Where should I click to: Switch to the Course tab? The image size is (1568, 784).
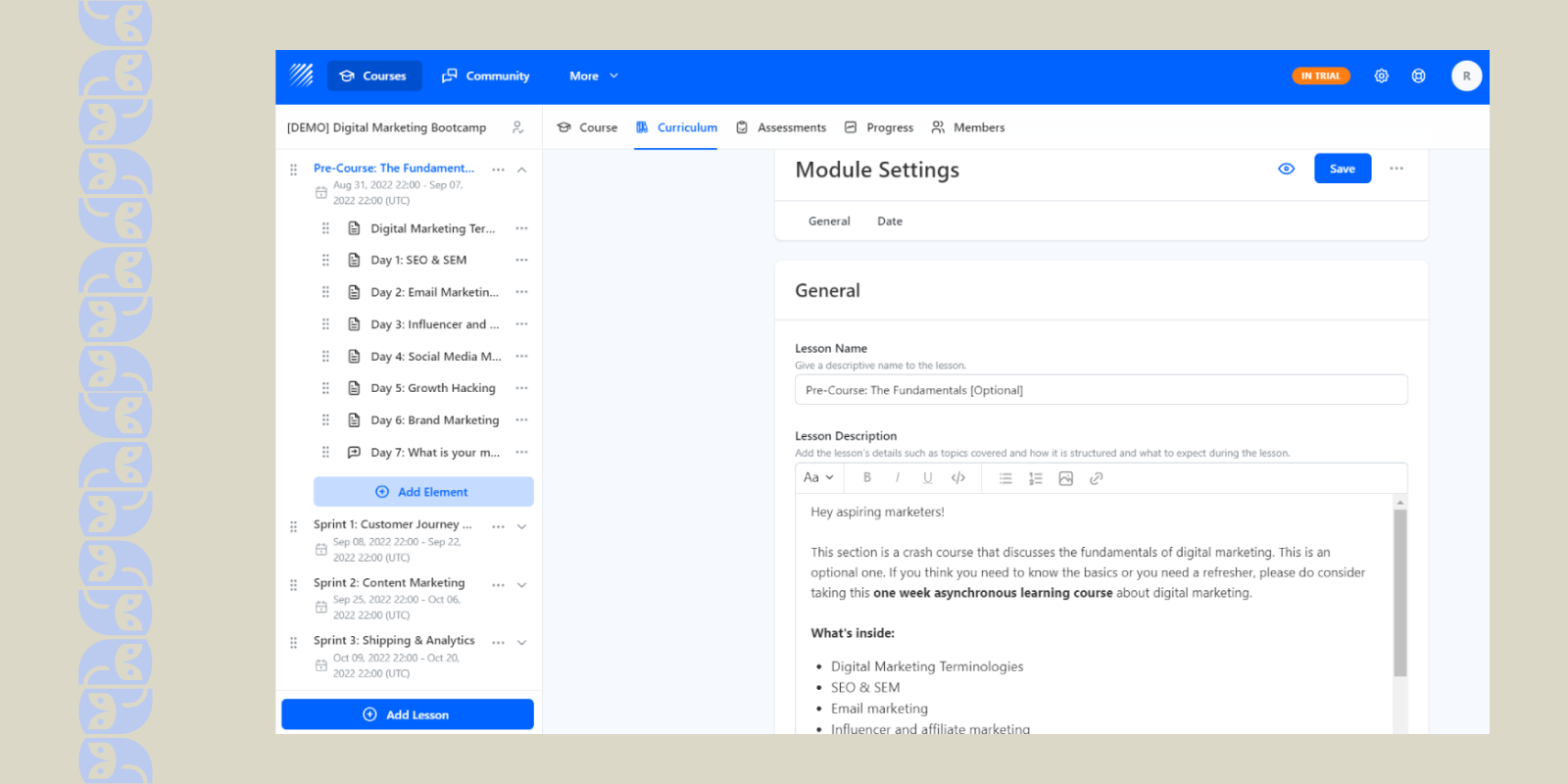click(x=587, y=127)
